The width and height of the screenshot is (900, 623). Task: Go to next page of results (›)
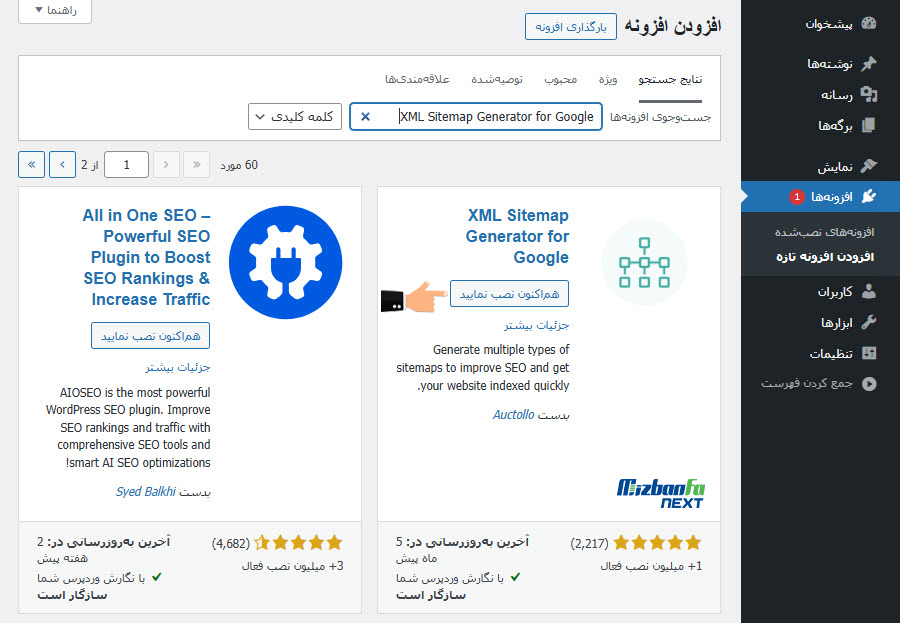click(x=63, y=165)
